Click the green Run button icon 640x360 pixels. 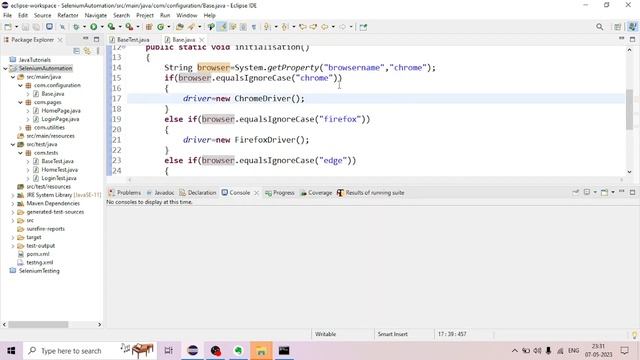coord(93,27)
